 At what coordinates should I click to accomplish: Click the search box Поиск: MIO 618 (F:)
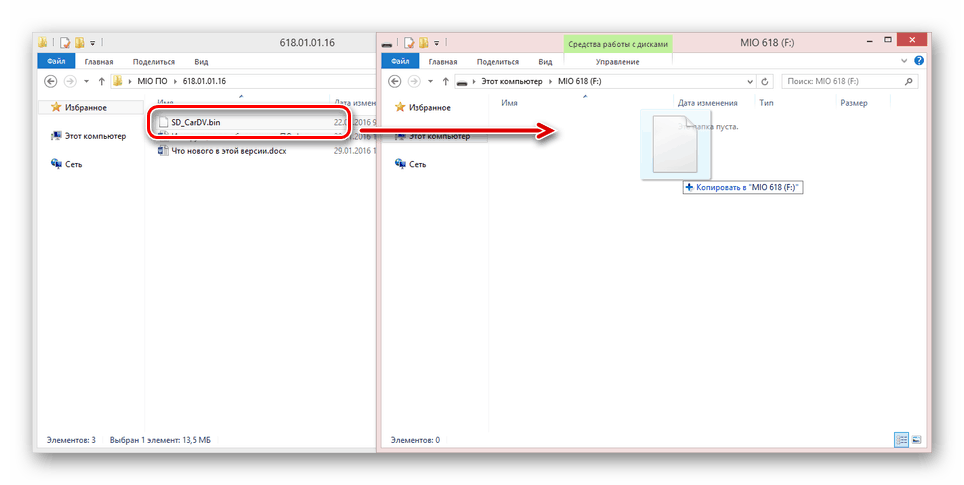click(x=842, y=81)
